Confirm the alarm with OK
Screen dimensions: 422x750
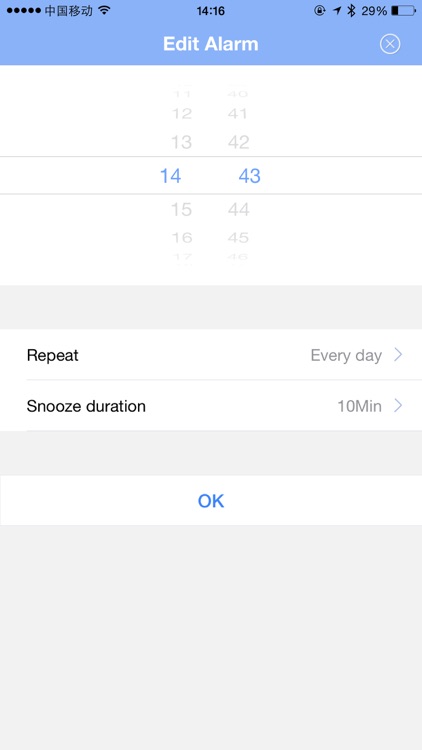tap(211, 500)
